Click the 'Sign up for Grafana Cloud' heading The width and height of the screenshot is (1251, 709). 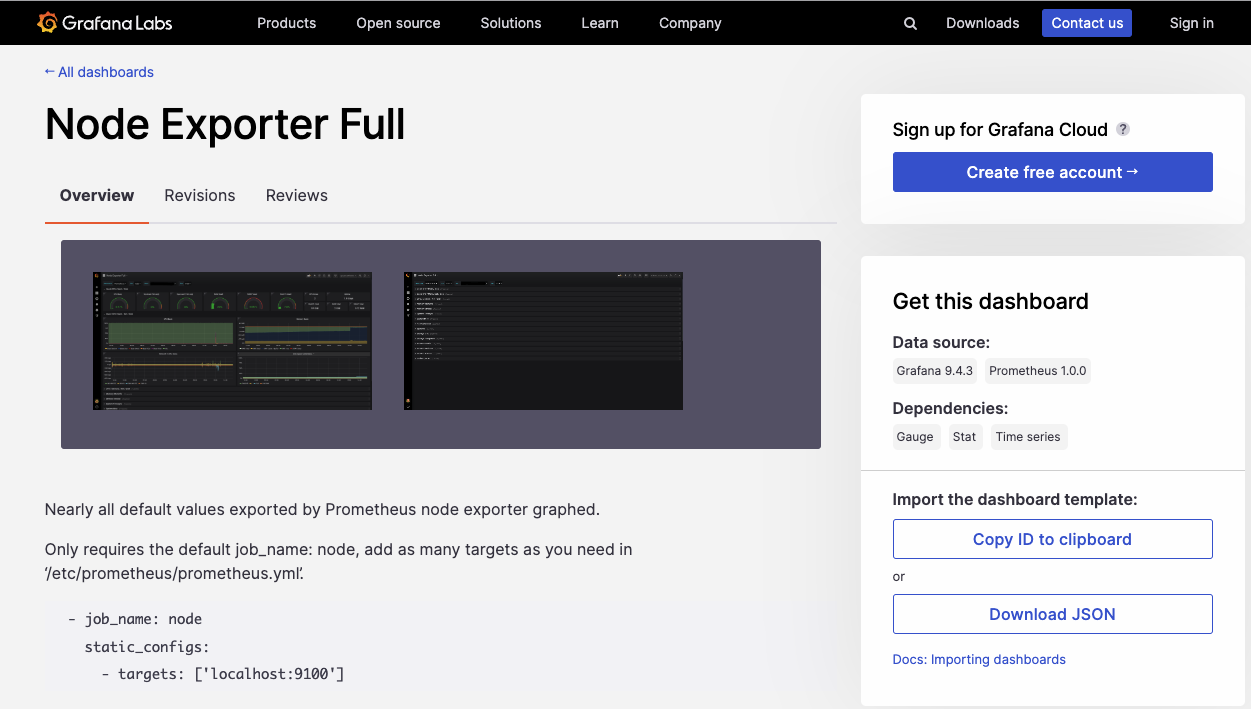coord(1000,130)
